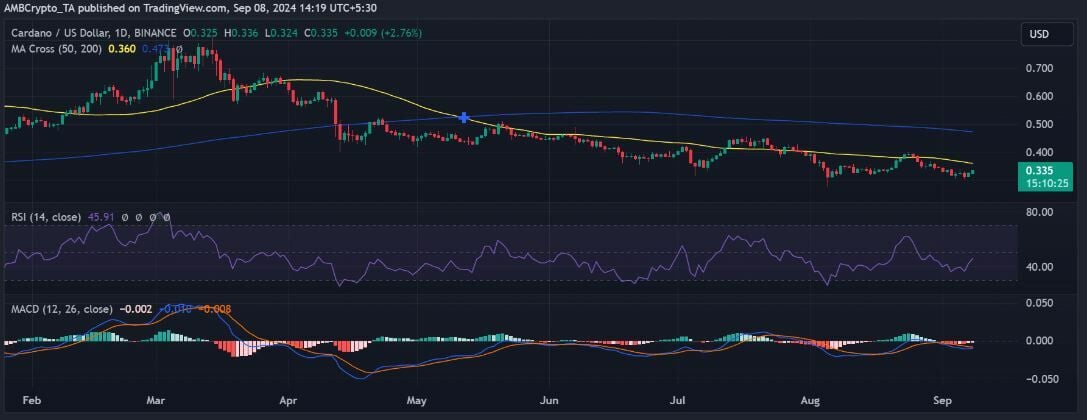Click the blue 0.473 MA value
Viewport: 1087px width, 420px height.
155,49
